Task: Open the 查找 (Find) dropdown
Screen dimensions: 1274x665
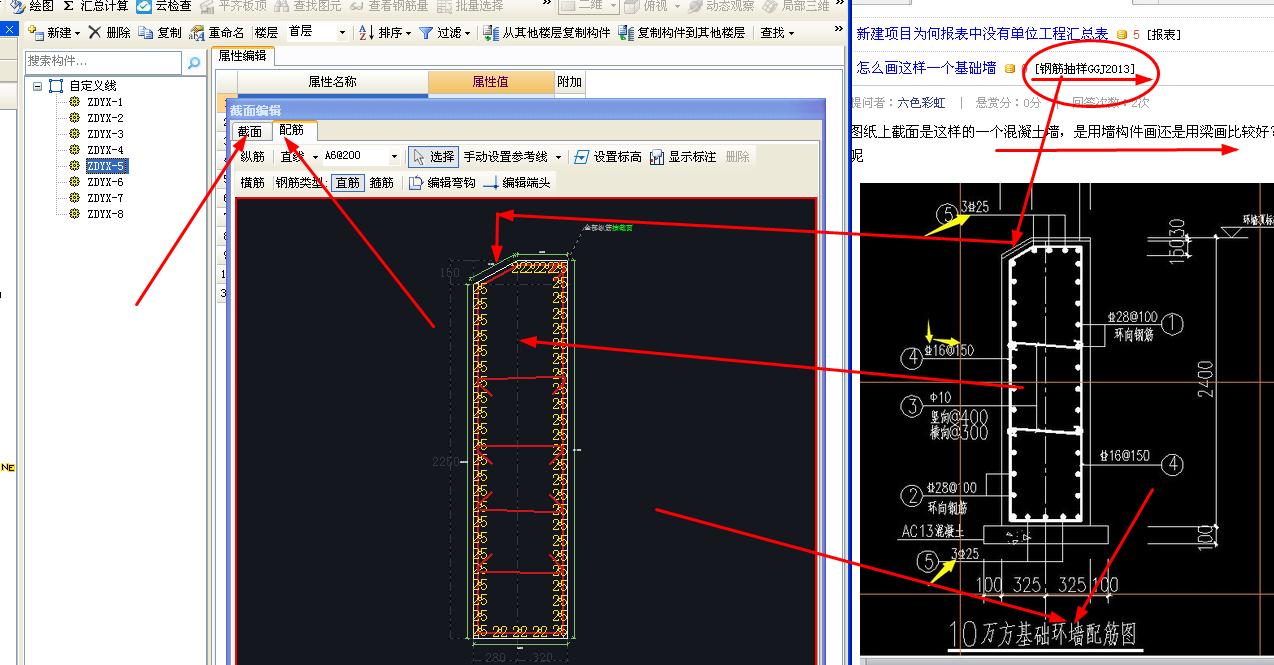Action: [777, 32]
